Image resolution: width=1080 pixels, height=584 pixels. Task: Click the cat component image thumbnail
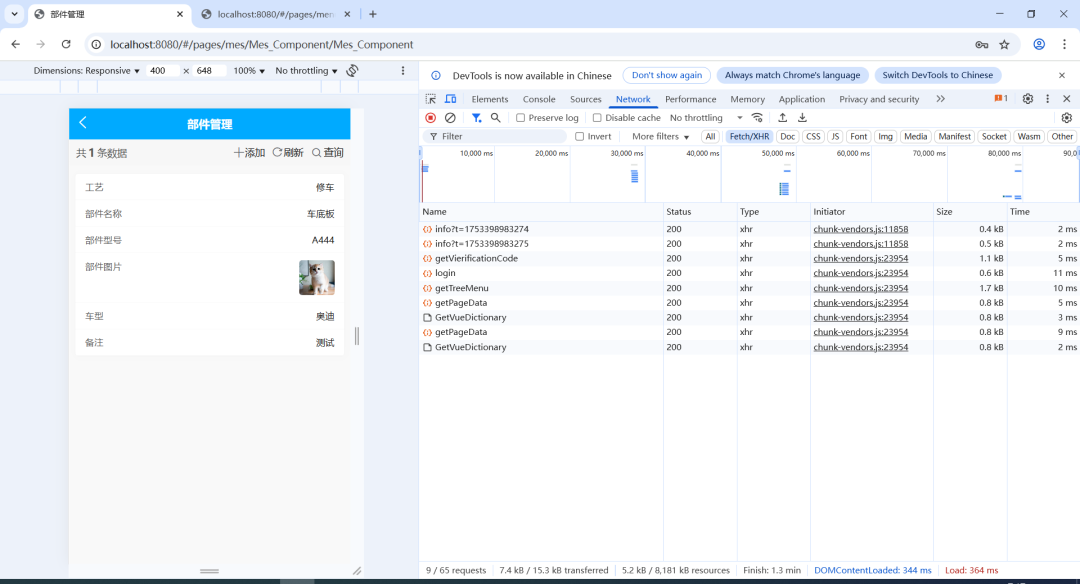316,277
